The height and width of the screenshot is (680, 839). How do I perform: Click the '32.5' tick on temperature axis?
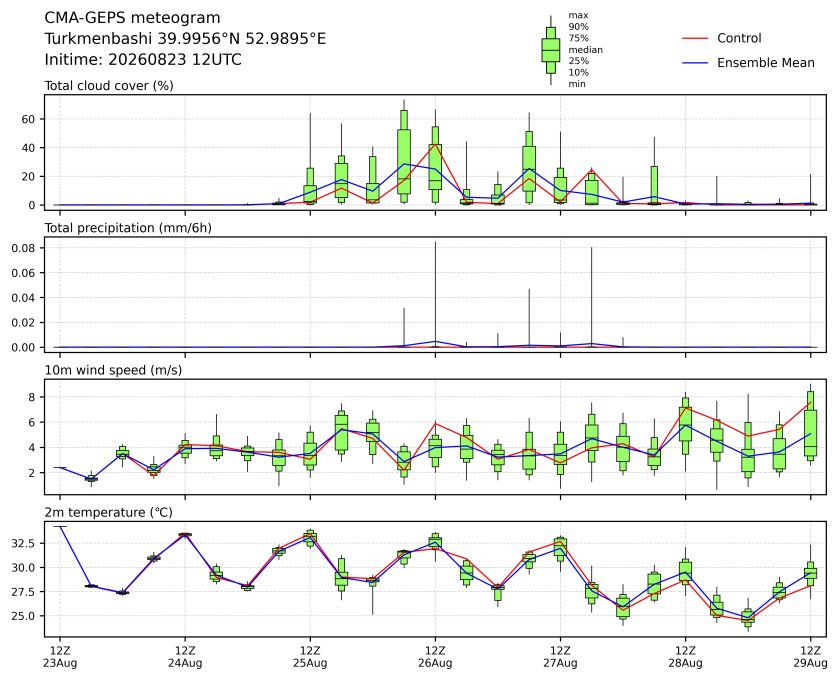[x=25, y=544]
